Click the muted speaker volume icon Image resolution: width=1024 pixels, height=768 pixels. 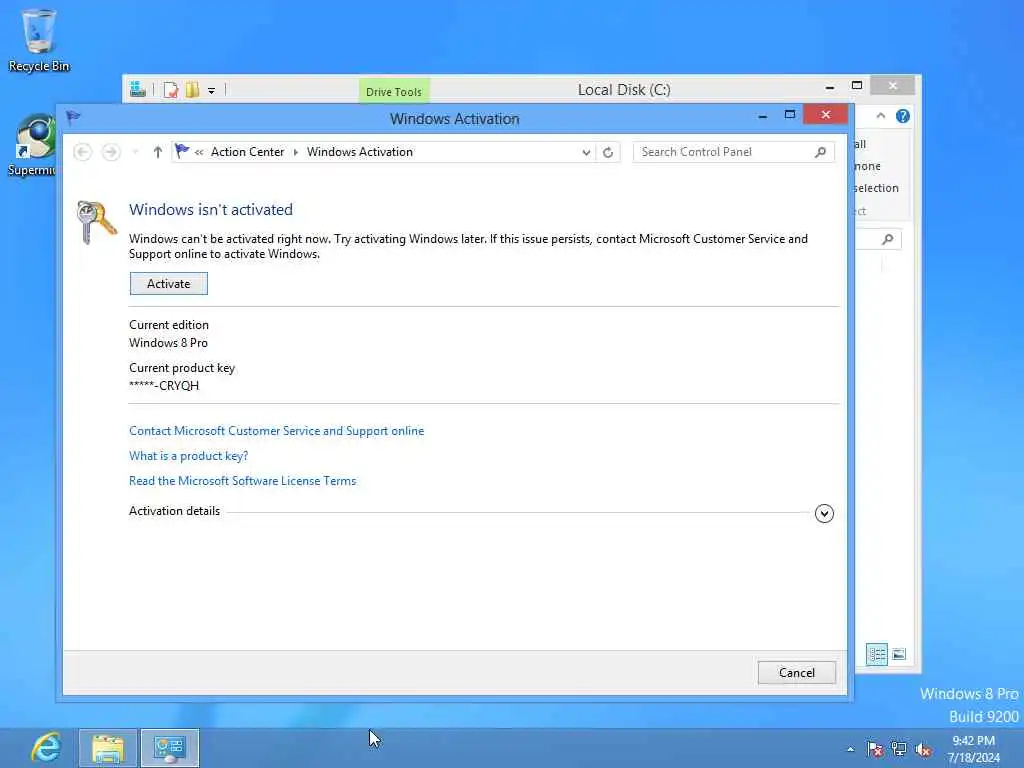pyautogui.click(x=923, y=749)
